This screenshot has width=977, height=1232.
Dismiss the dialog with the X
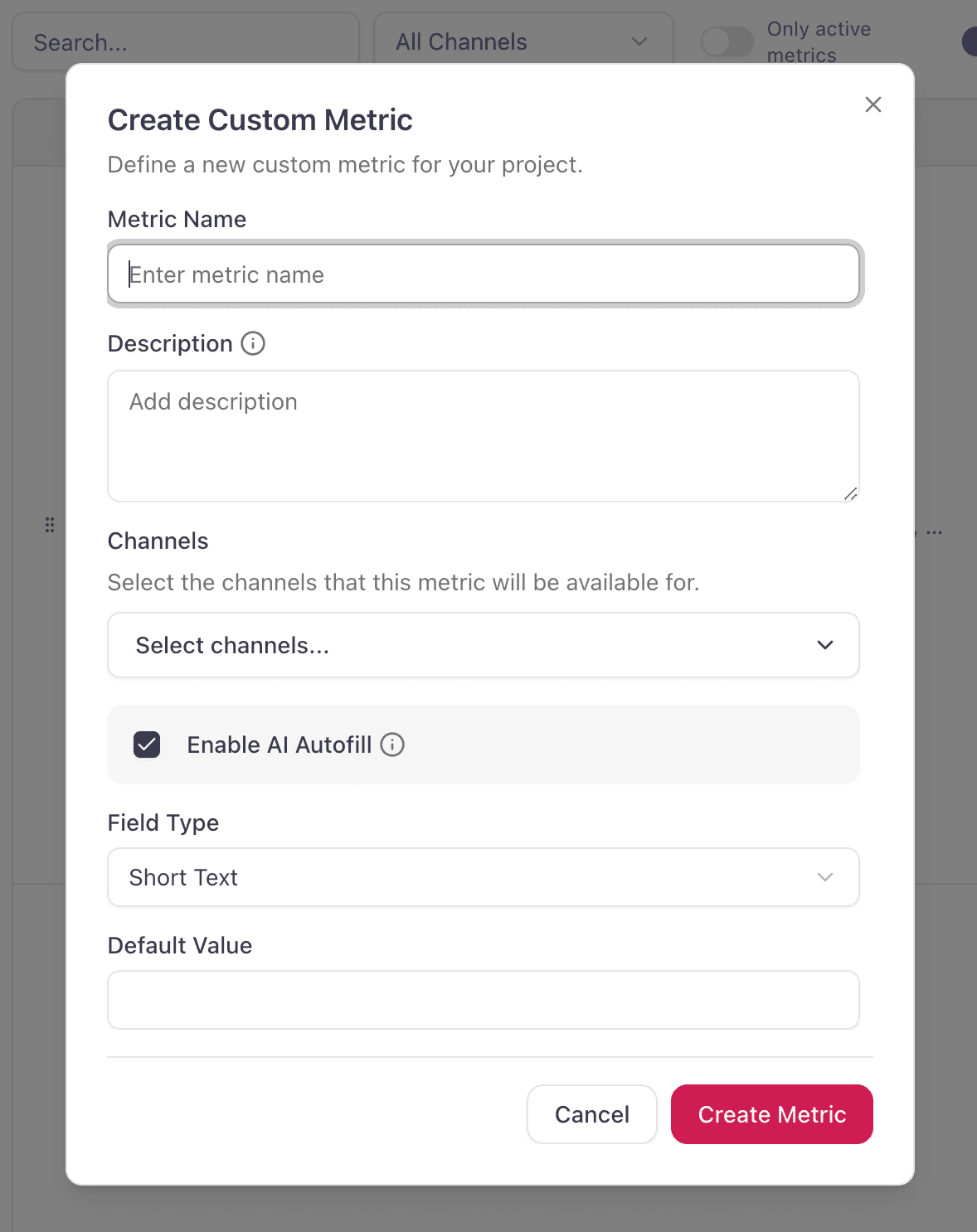872,104
